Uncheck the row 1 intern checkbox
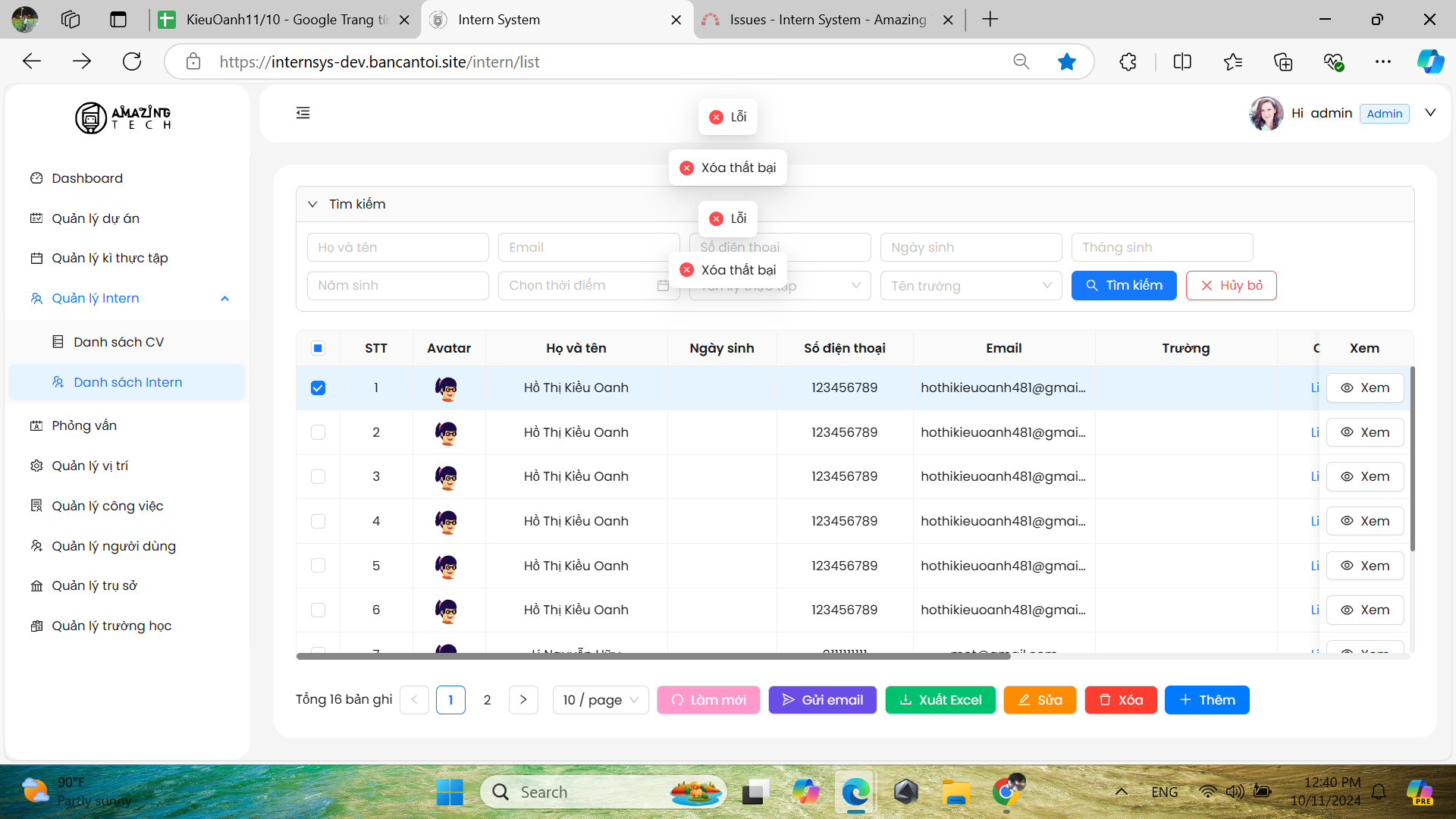Screen dimensions: 1456x819 (x=318, y=388)
